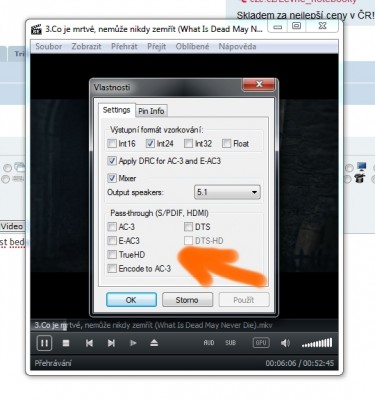Screen dimensions: 375x400
Task: Cancel the dialog with Storno button
Action: pos(187,300)
